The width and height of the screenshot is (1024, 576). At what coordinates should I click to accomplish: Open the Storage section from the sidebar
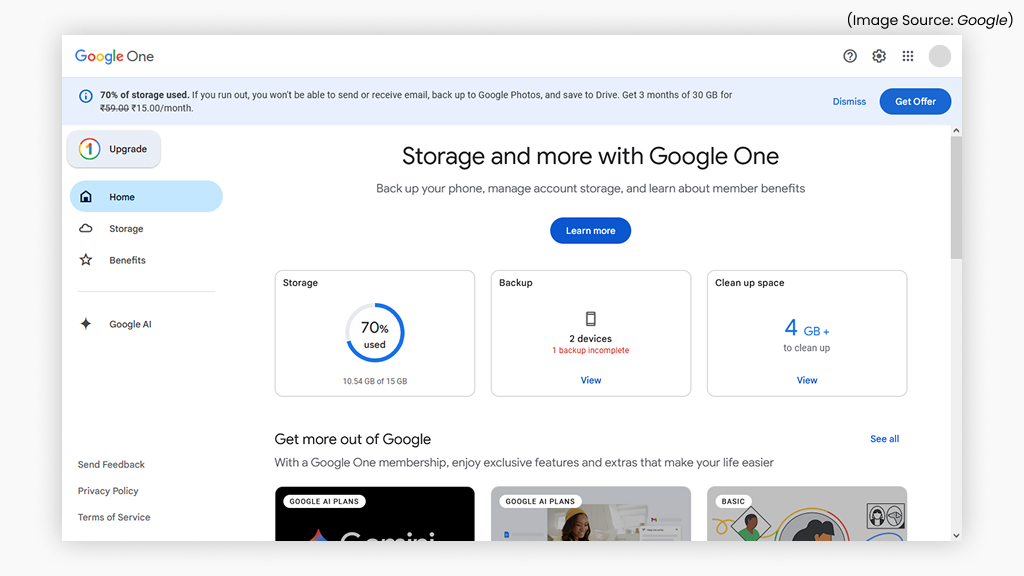click(x=126, y=228)
